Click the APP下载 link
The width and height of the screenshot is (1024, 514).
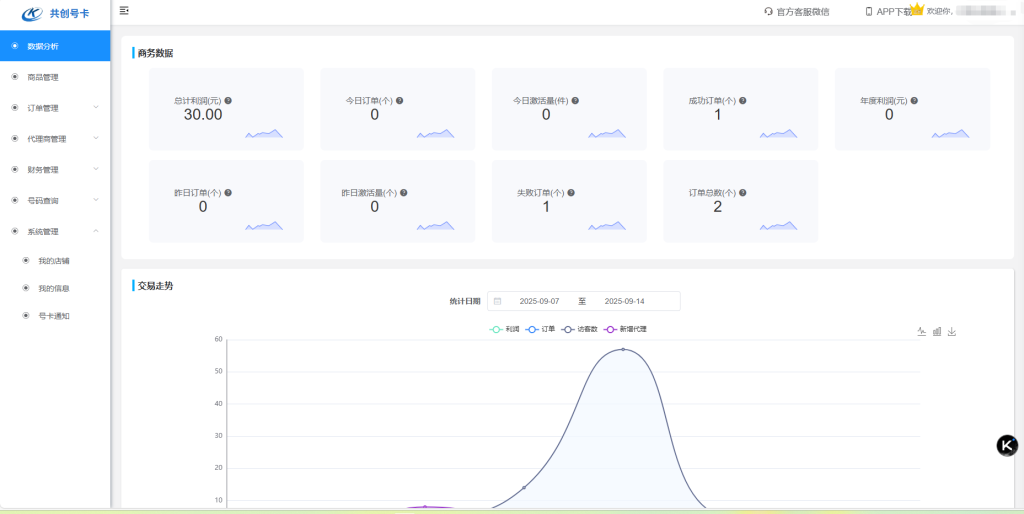889,12
